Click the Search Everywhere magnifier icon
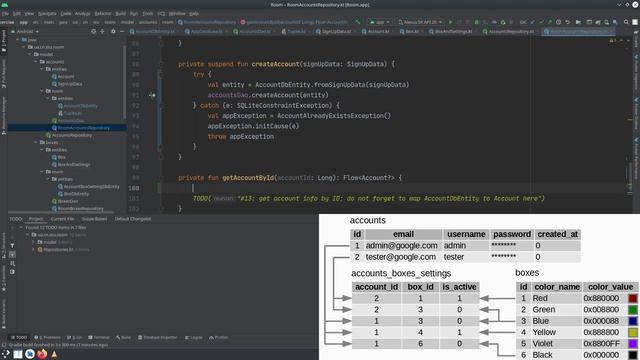This screenshot has height=360, width=640. pos(626,22)
